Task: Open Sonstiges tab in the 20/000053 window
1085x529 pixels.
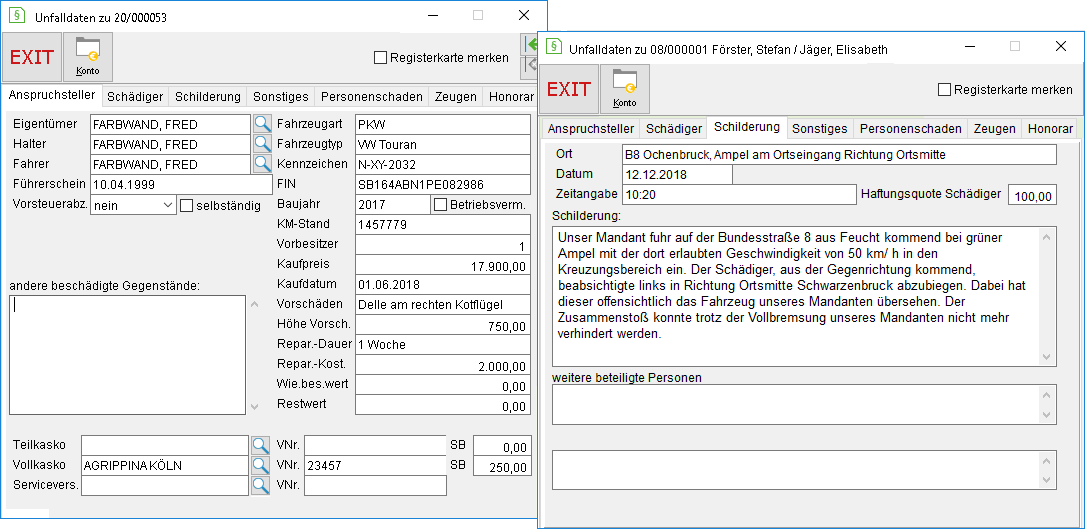Action: coord(280,96)
